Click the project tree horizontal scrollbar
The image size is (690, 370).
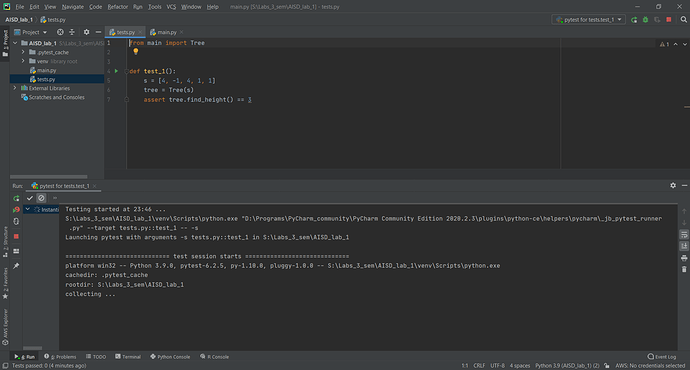coord(48,176)
